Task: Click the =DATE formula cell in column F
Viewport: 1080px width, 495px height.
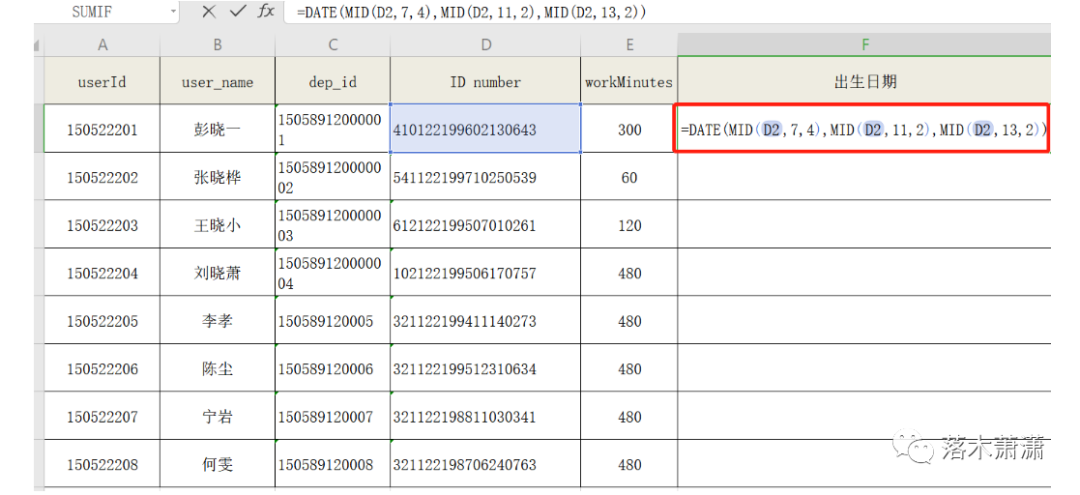Action: pos(864,129)
